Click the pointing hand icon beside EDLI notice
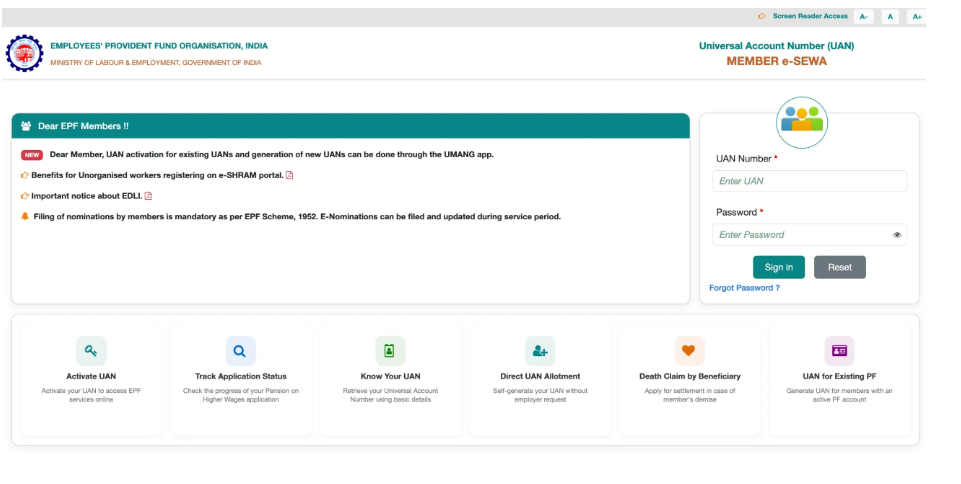The height and width of the screenshot is (484, 961). tap(25, 196)
